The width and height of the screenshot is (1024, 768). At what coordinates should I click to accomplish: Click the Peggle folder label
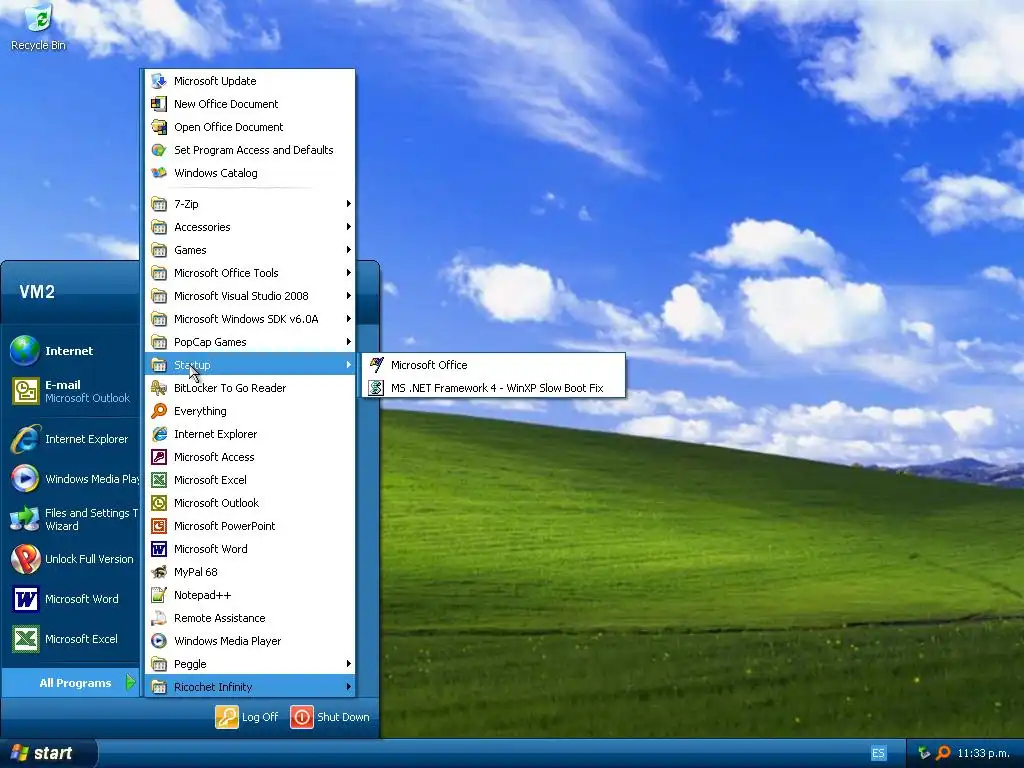point(190,664)
